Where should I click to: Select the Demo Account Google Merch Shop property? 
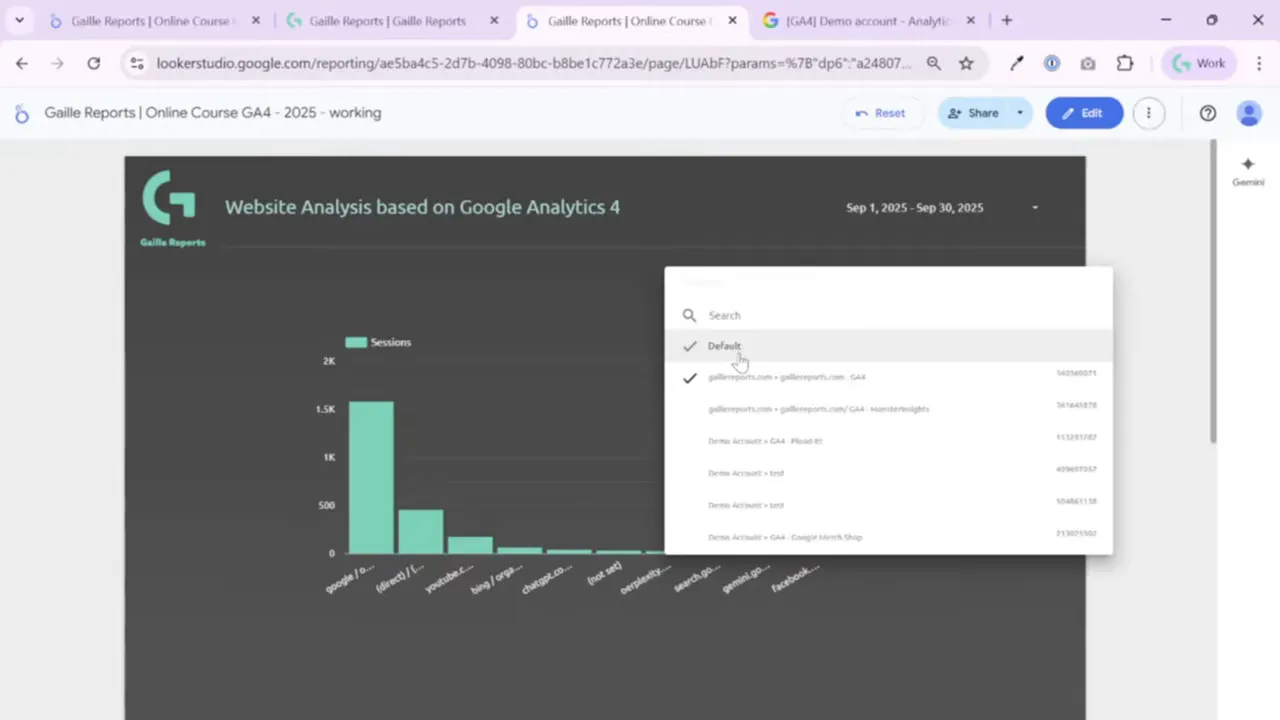click(785, 537)
